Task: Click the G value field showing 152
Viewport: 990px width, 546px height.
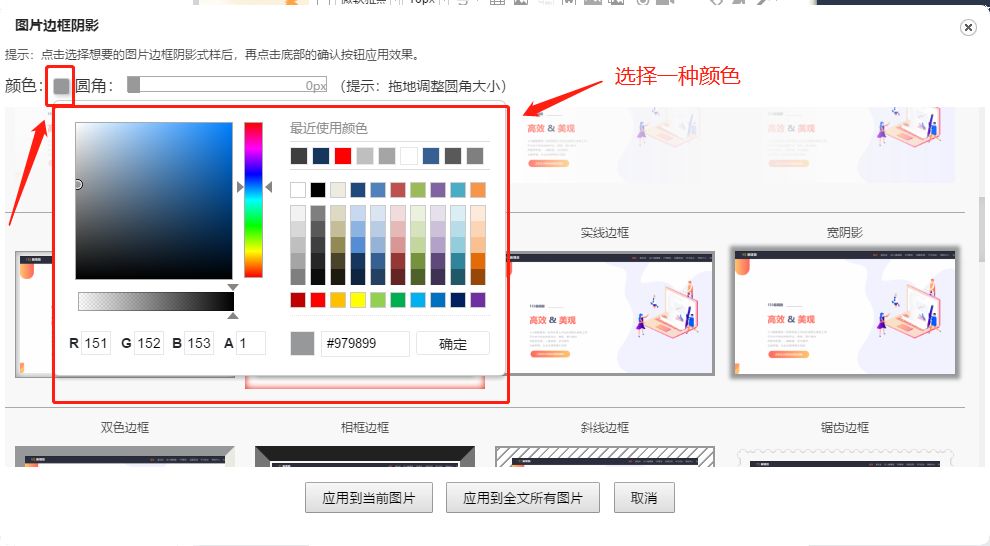Action: click(x=149, y=343)
